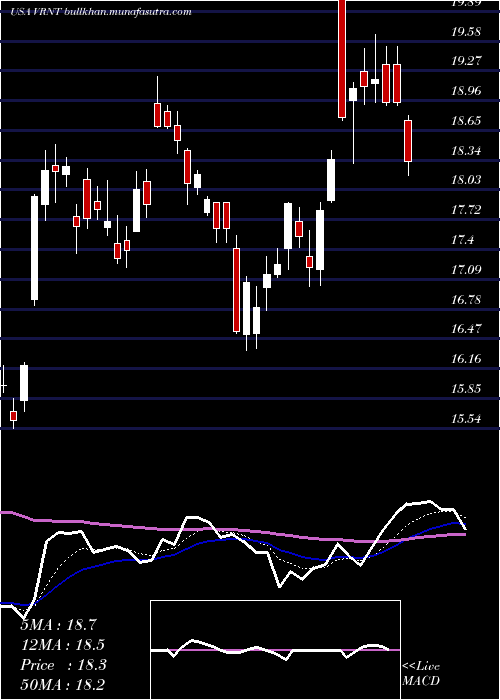This screenshot has height=700, width=500.
Task: Click the 15.54 price axis label
Action: (x=466, y=419)
